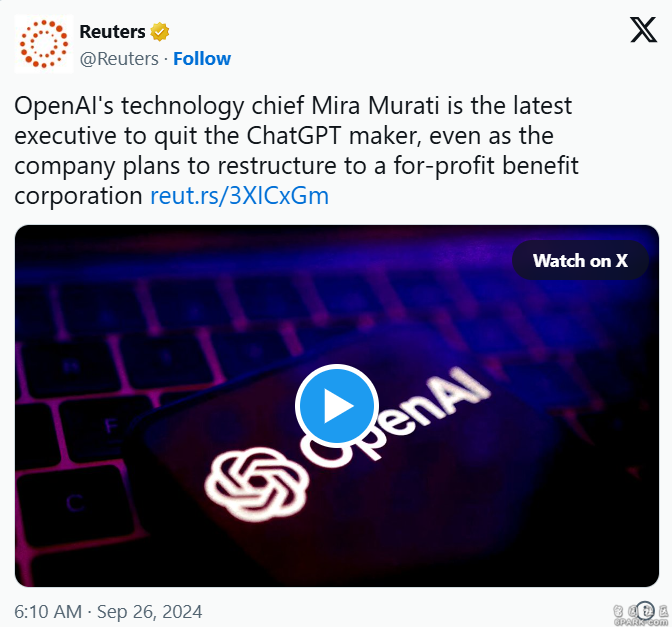Viewport: 672px width, 627px height.
Task: Play the OpenAI video
Action: (x=337, y=405)
